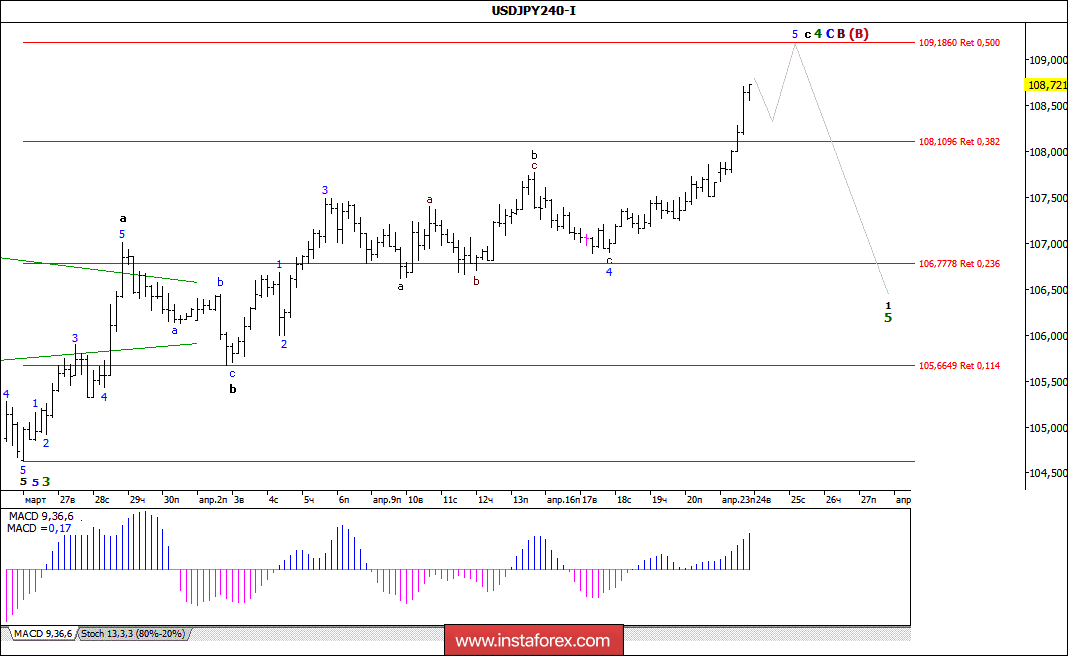
Task: Select the 109,1860 Ret 0,500 level label
Action: (959, 43)
